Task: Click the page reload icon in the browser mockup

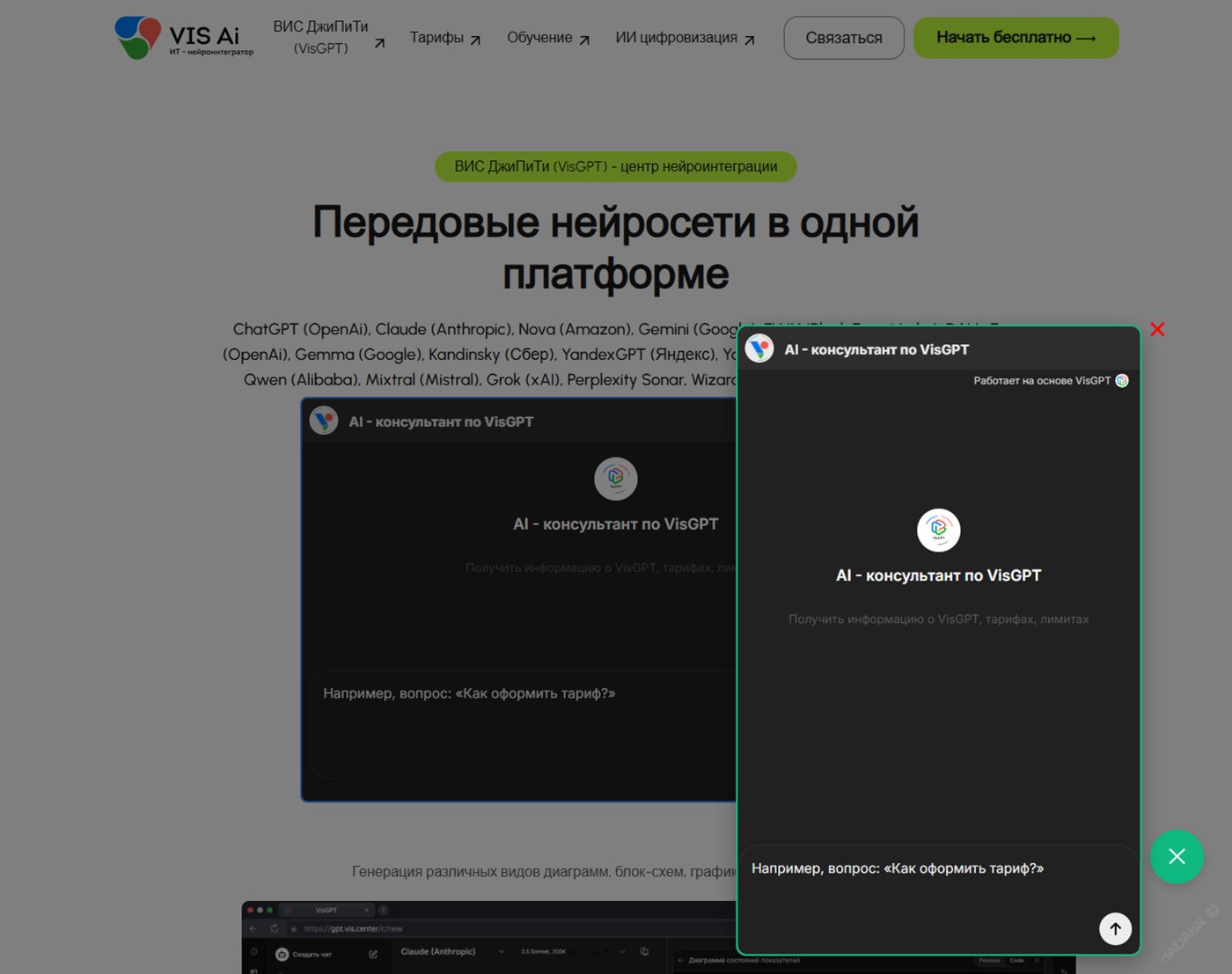Action: point(275,928)
